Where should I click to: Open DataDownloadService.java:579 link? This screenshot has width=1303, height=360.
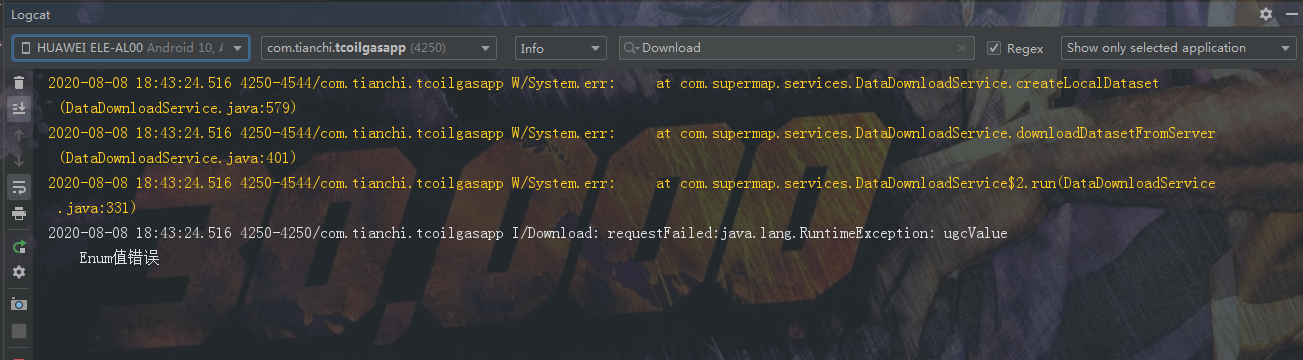point(178,107)
